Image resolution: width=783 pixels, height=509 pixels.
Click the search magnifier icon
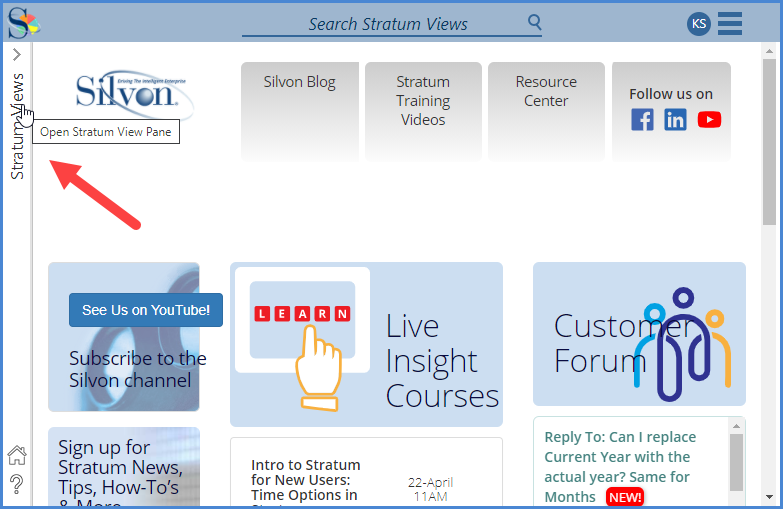(x=535, y=22)
